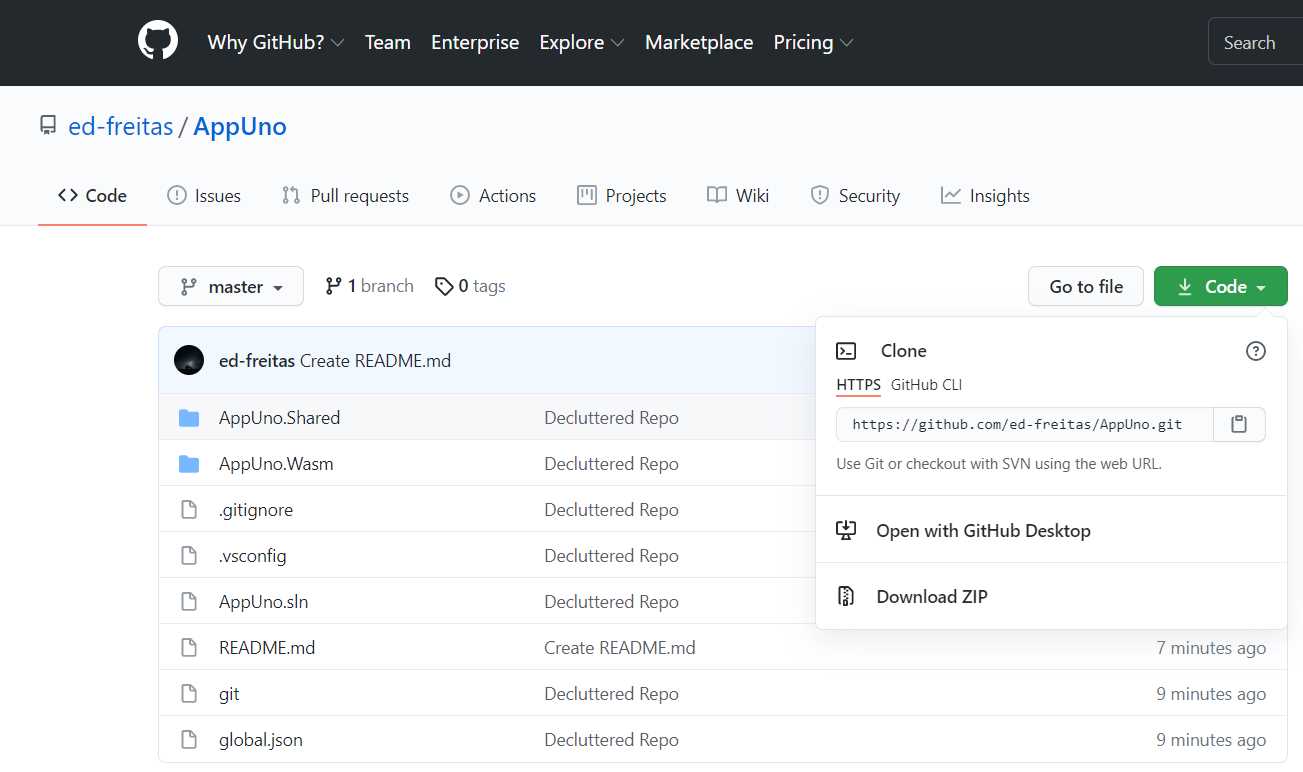The image size is (1303, 772).
Task: Click the Go to file button
Action: 1085,285
